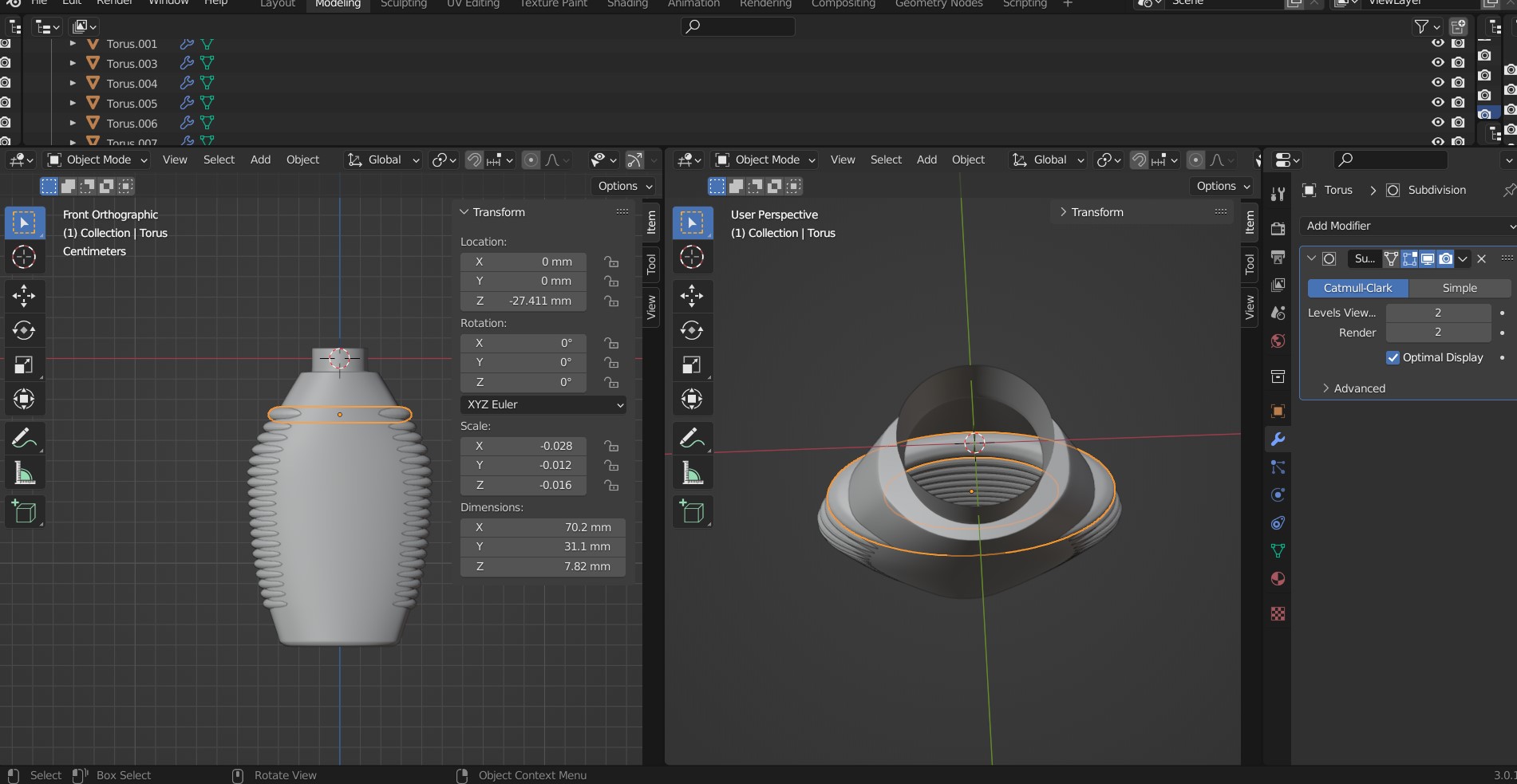Select the Cursor tool in left viewport

coord(24,257)
